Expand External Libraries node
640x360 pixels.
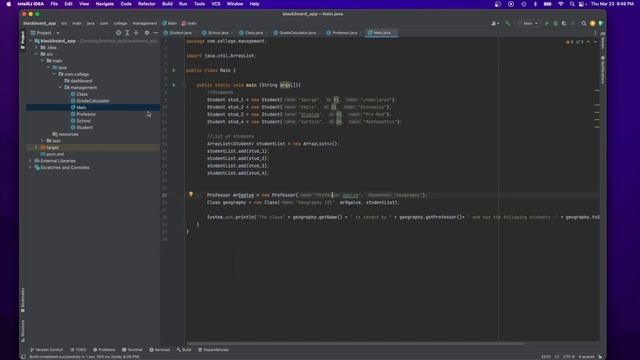pos(31,160)
